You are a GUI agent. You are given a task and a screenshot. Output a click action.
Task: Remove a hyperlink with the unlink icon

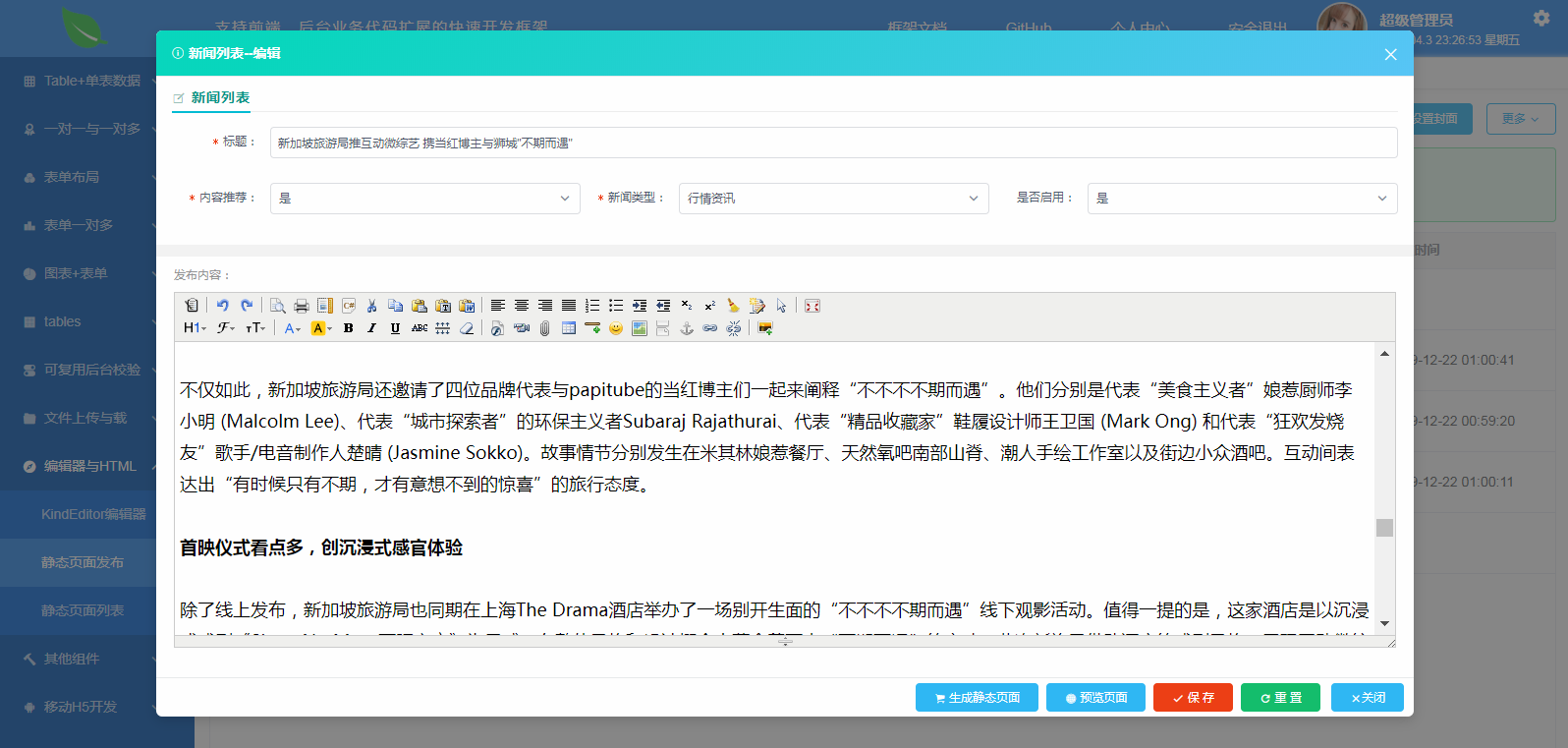[734, 328]
